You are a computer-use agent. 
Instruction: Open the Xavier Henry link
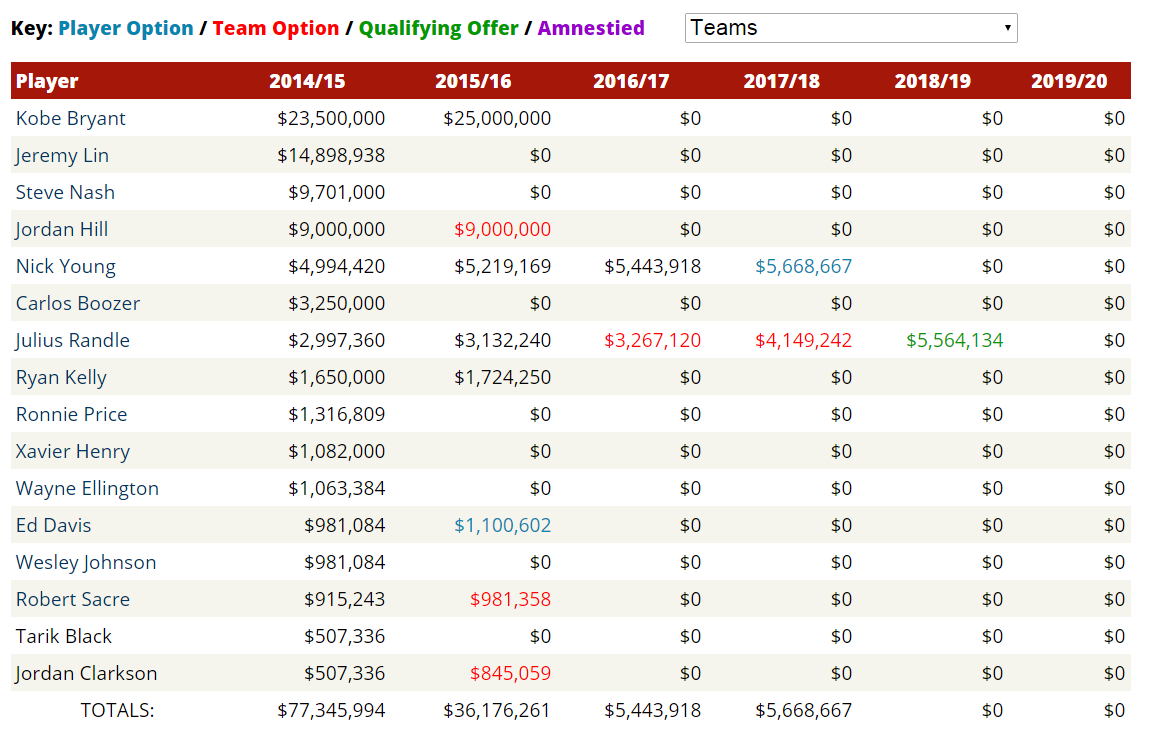[x=73, y=451]
